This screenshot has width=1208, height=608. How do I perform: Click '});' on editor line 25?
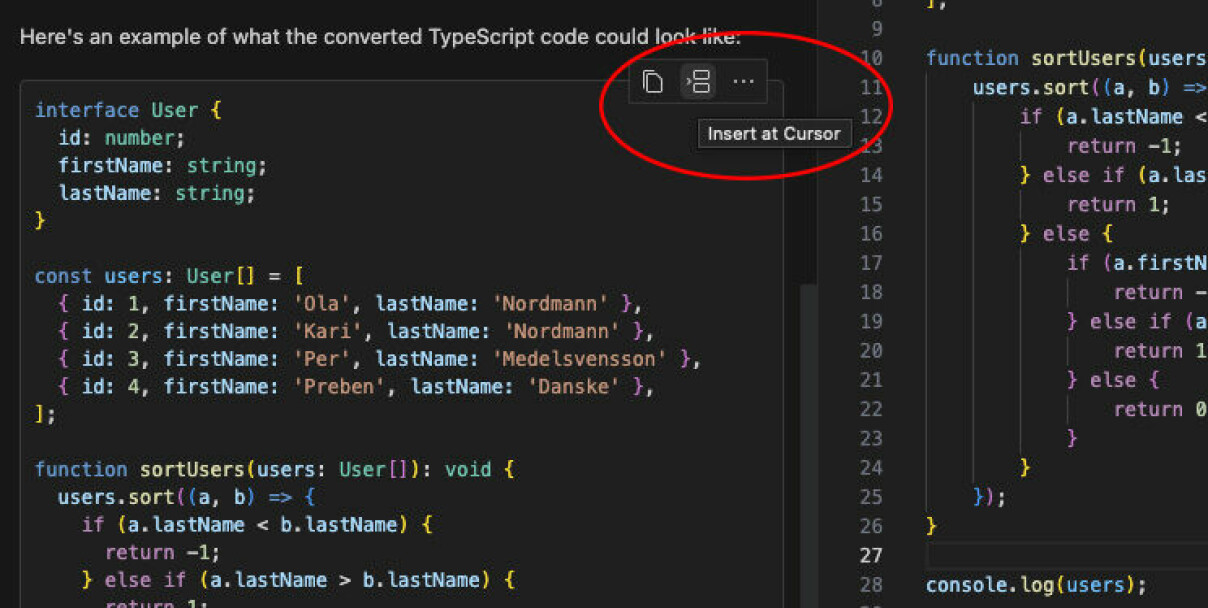point(990,496)
